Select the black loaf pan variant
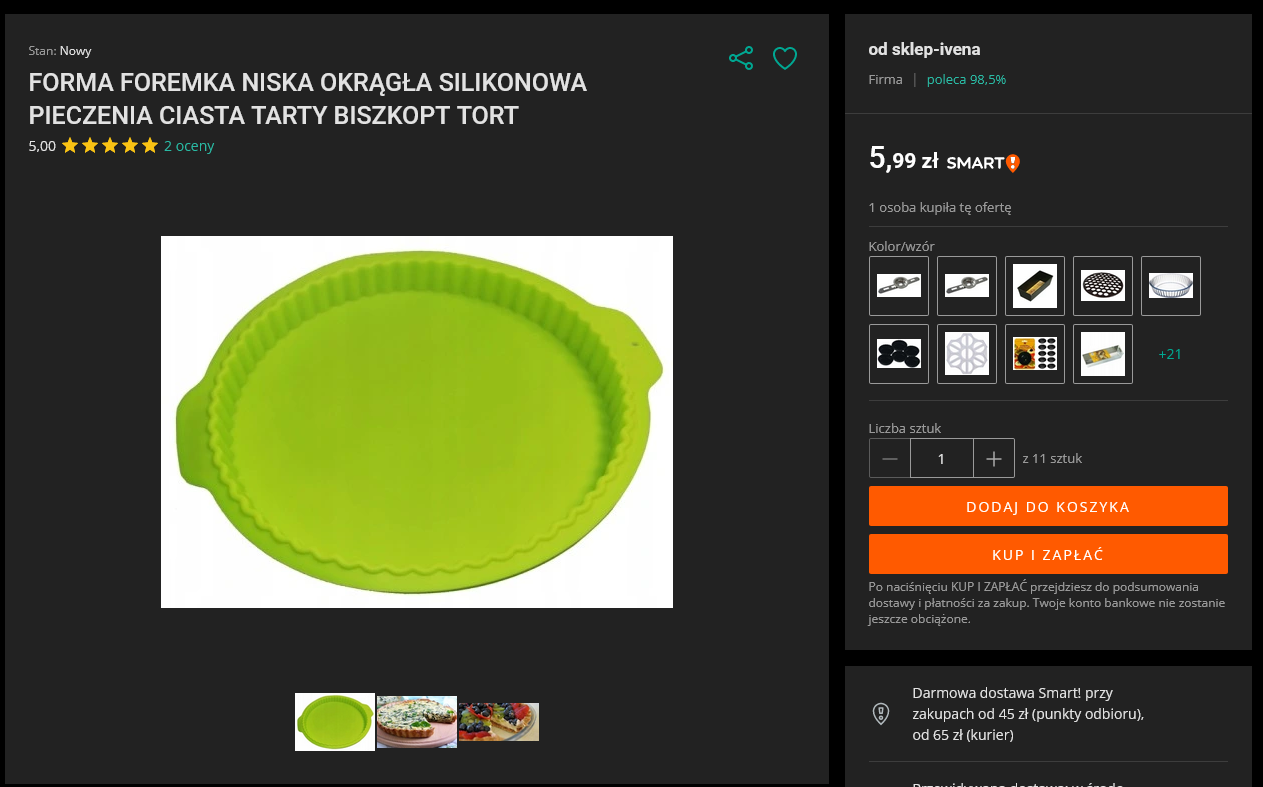This screenshot has height=787, width=1263. [1035, 286]
